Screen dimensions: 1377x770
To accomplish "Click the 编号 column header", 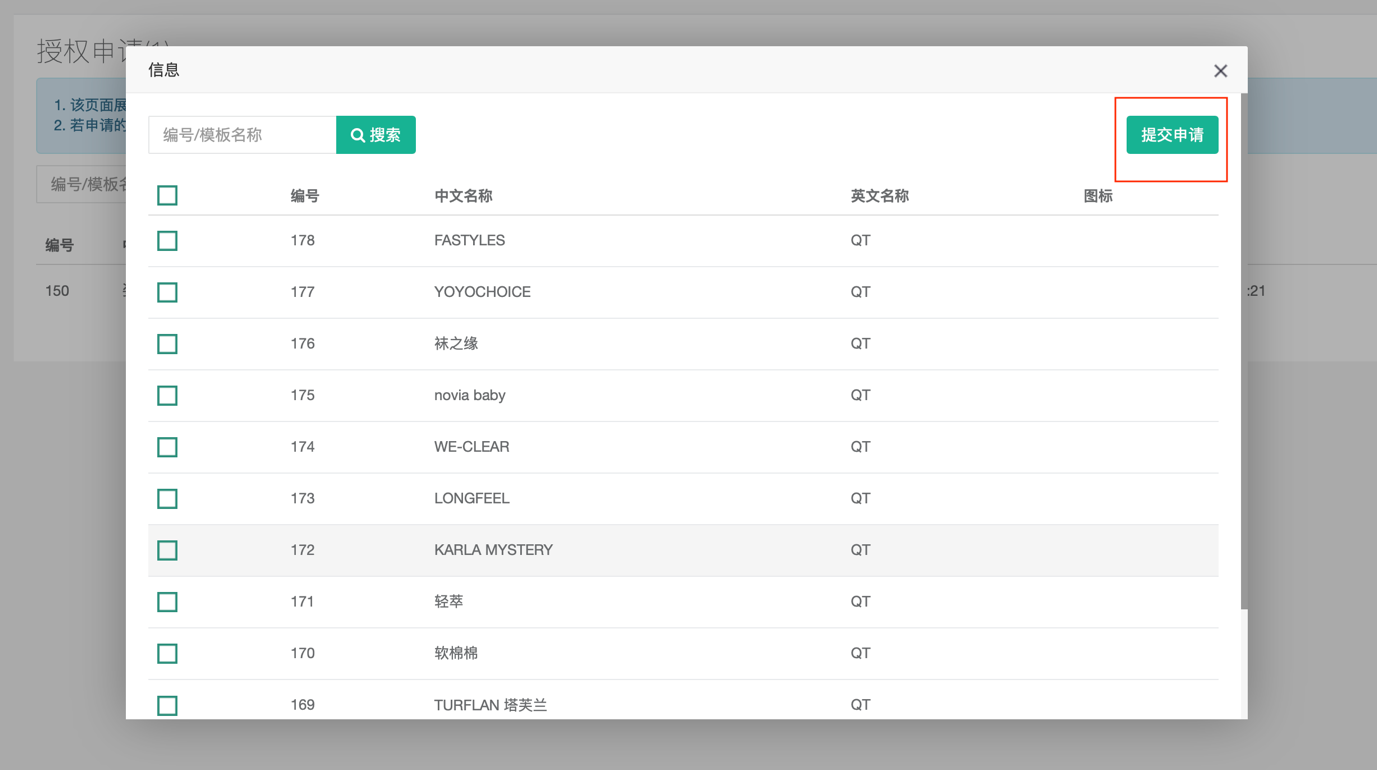I will coord(305,196).
